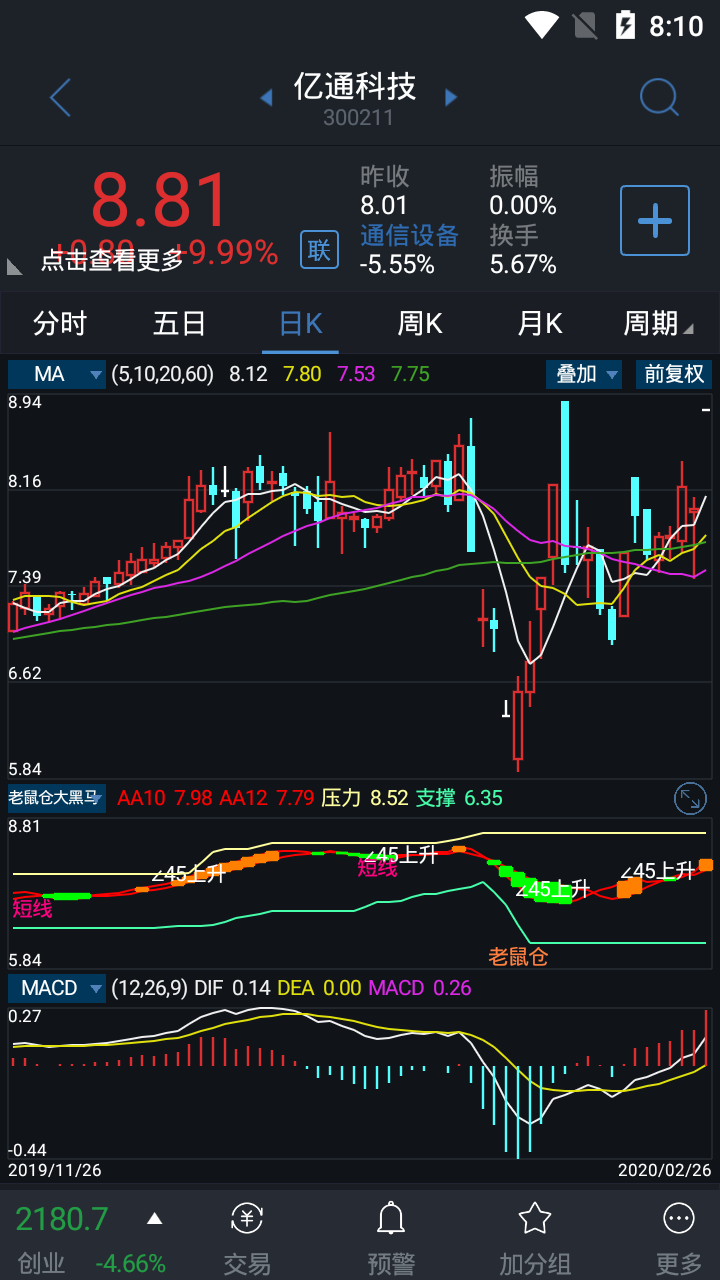Tap MACD parameters (12,26,9)

[x=150, y=988]
